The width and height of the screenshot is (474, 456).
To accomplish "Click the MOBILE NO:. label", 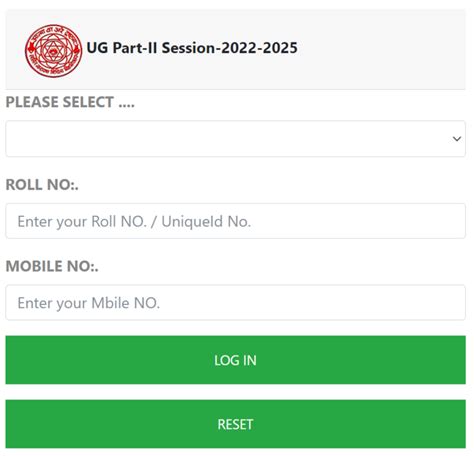I will pos(52,266).
